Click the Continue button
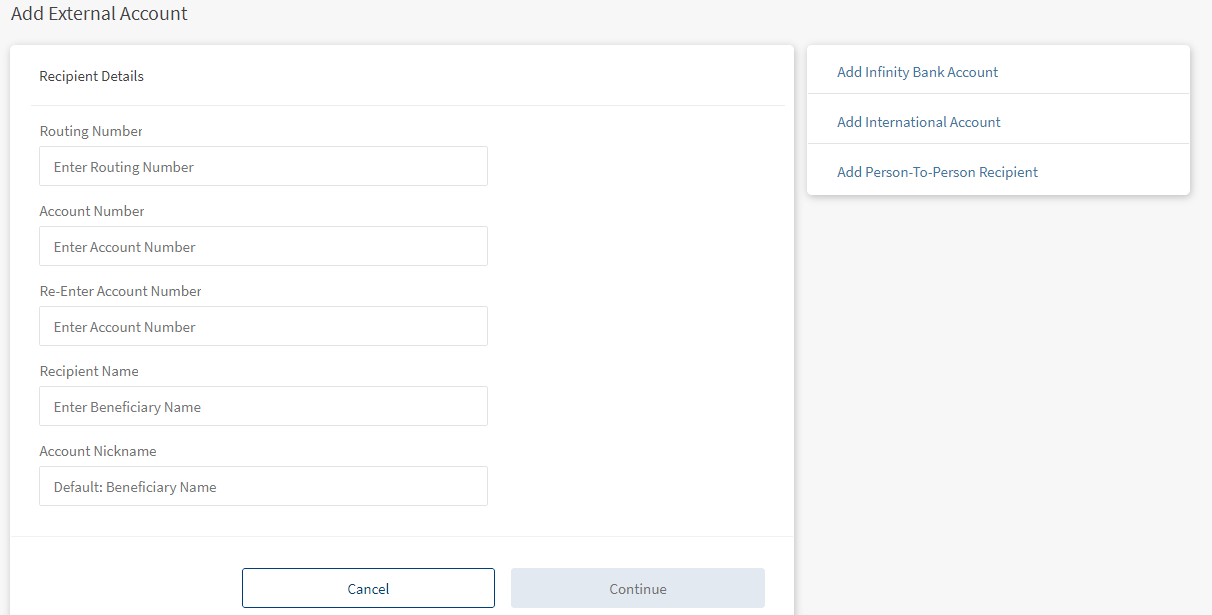 (x=637, y=588)
